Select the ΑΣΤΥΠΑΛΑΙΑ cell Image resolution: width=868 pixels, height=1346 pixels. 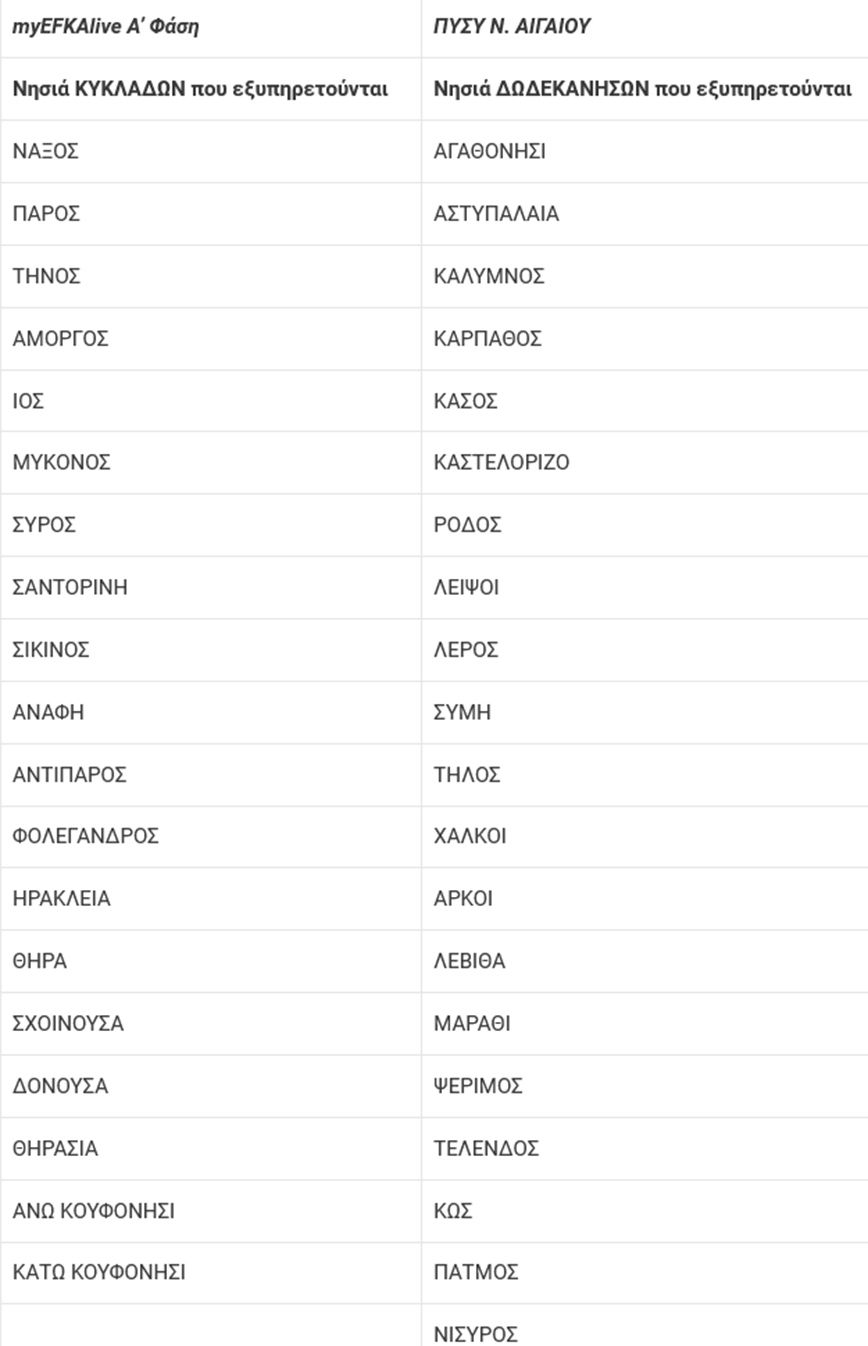point(496,214)
